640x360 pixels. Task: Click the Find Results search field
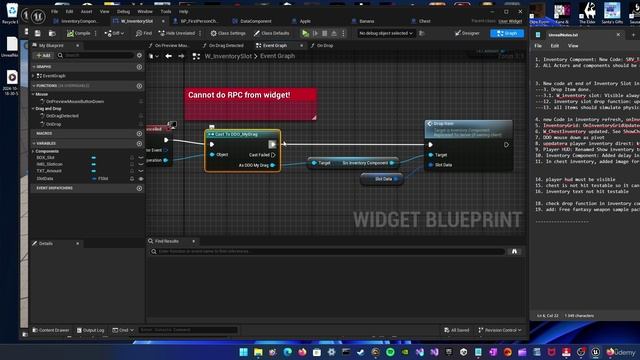327,252
